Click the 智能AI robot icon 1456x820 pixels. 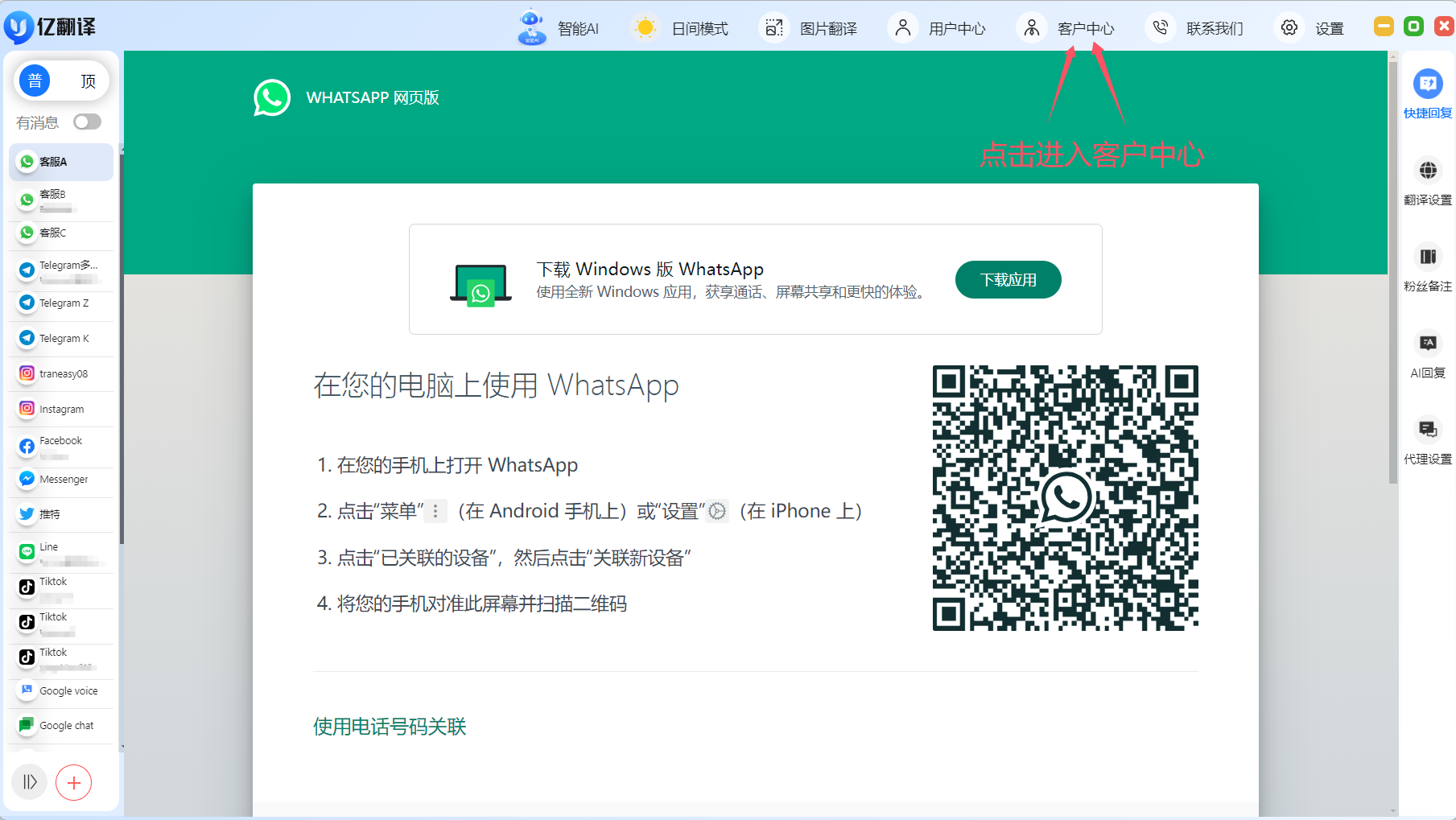[531, 27]
